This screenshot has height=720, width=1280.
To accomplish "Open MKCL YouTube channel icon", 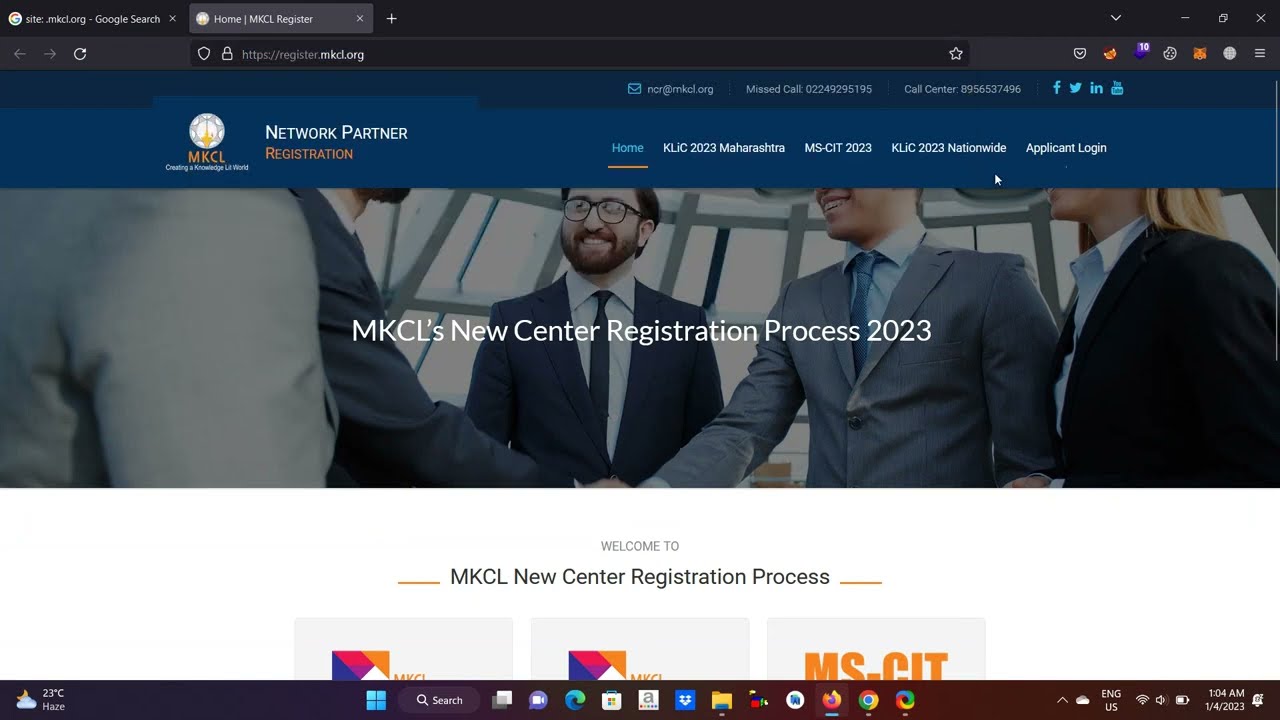I will 1117,88.
